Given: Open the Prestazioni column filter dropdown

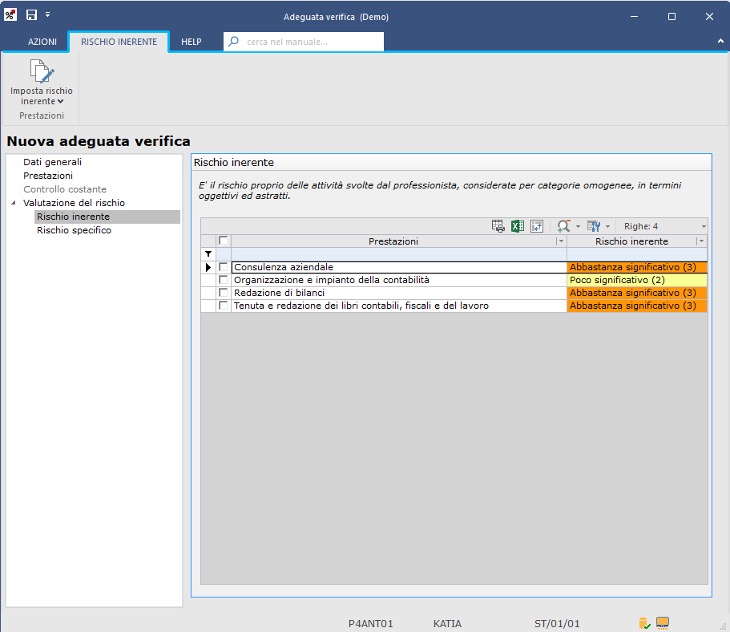Looking at the screenshot, I should click(x=560, y=242).
